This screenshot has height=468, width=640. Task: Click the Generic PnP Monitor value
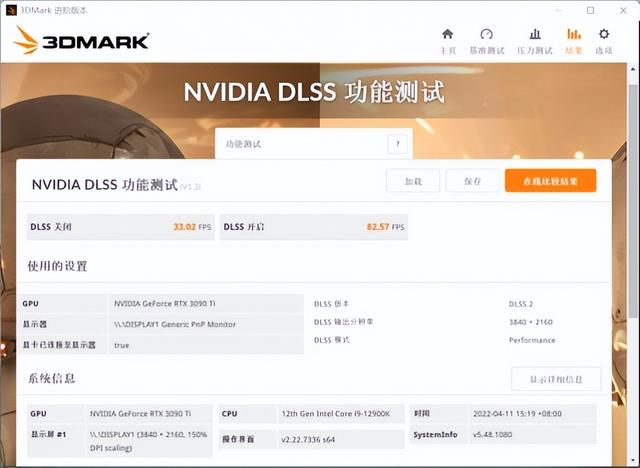(175, 324)
